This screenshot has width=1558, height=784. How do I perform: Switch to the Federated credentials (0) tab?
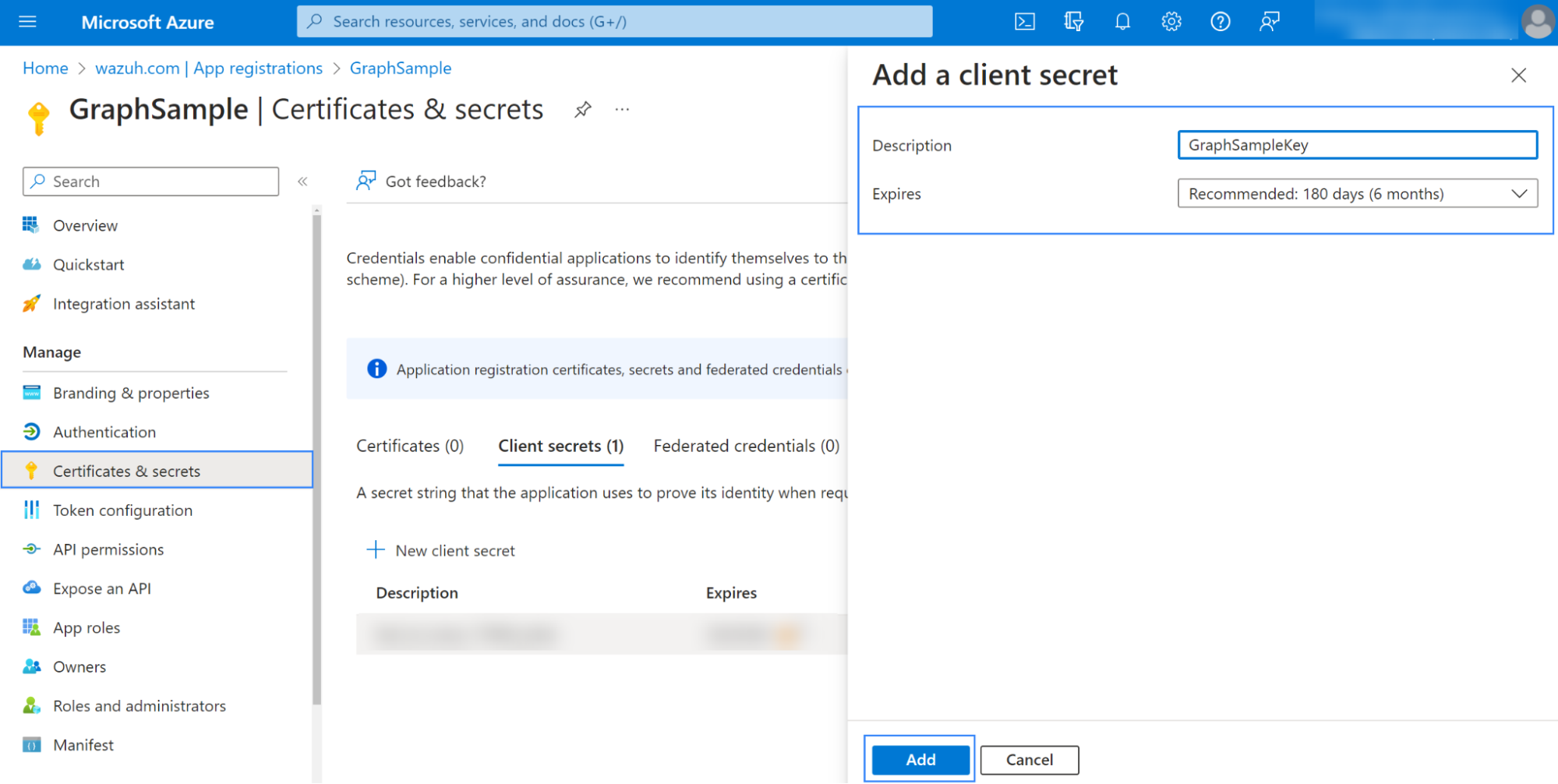(746, 446)
